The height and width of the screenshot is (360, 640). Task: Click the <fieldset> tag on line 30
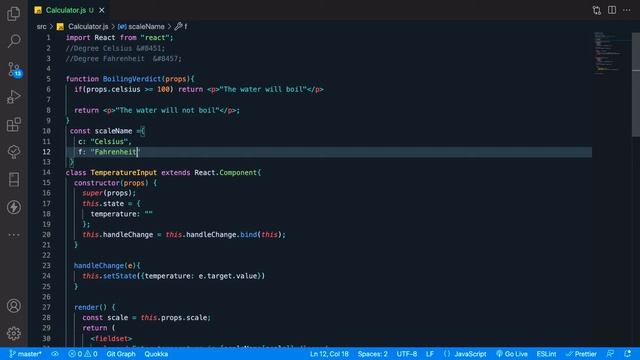coord(111,338)
